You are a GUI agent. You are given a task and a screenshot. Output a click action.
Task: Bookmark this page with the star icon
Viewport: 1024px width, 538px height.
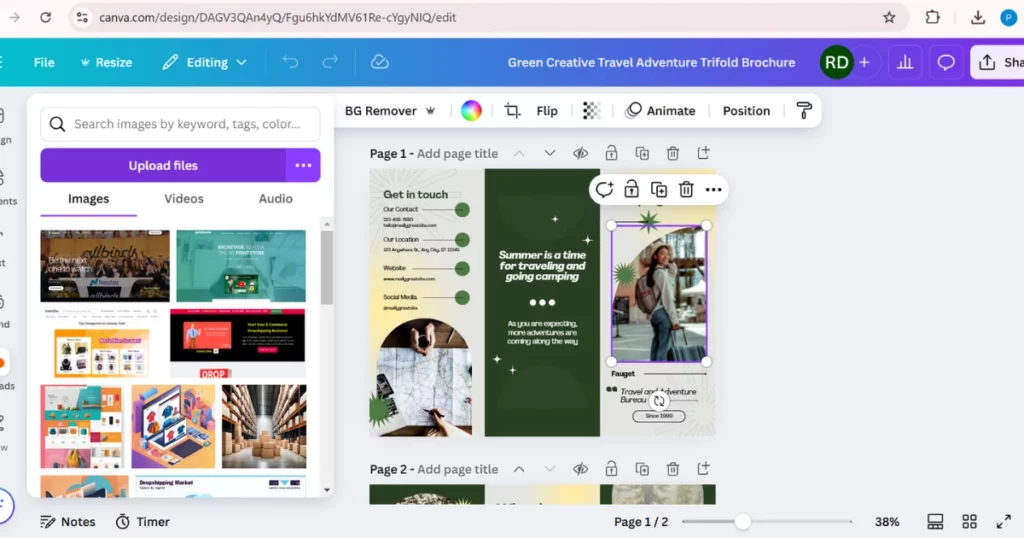click(x=889, y=18)
